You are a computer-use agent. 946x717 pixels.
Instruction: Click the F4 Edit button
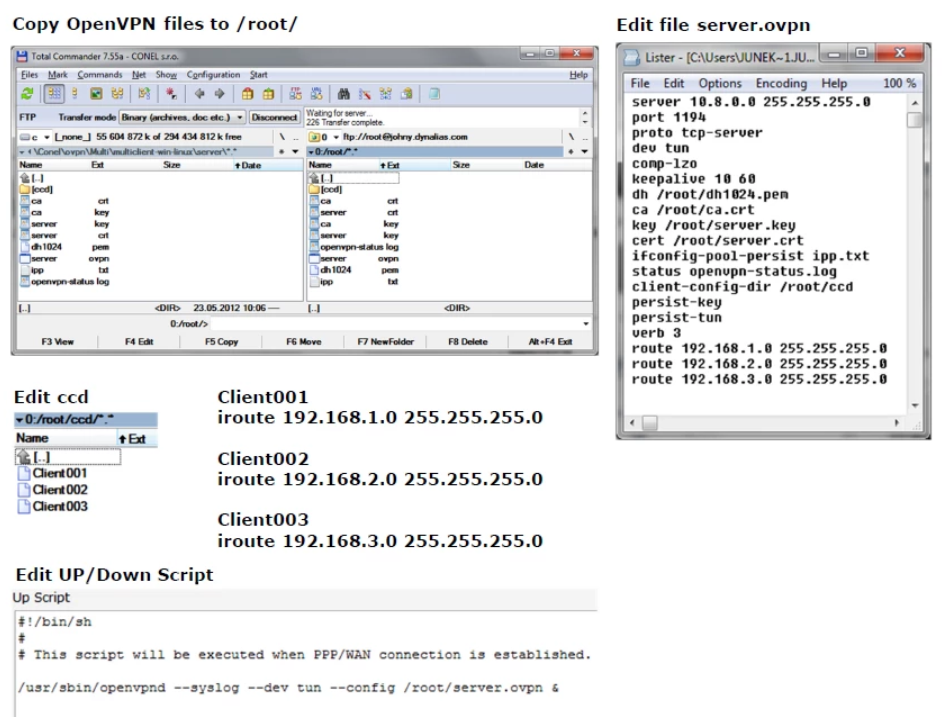pos(139,342)
